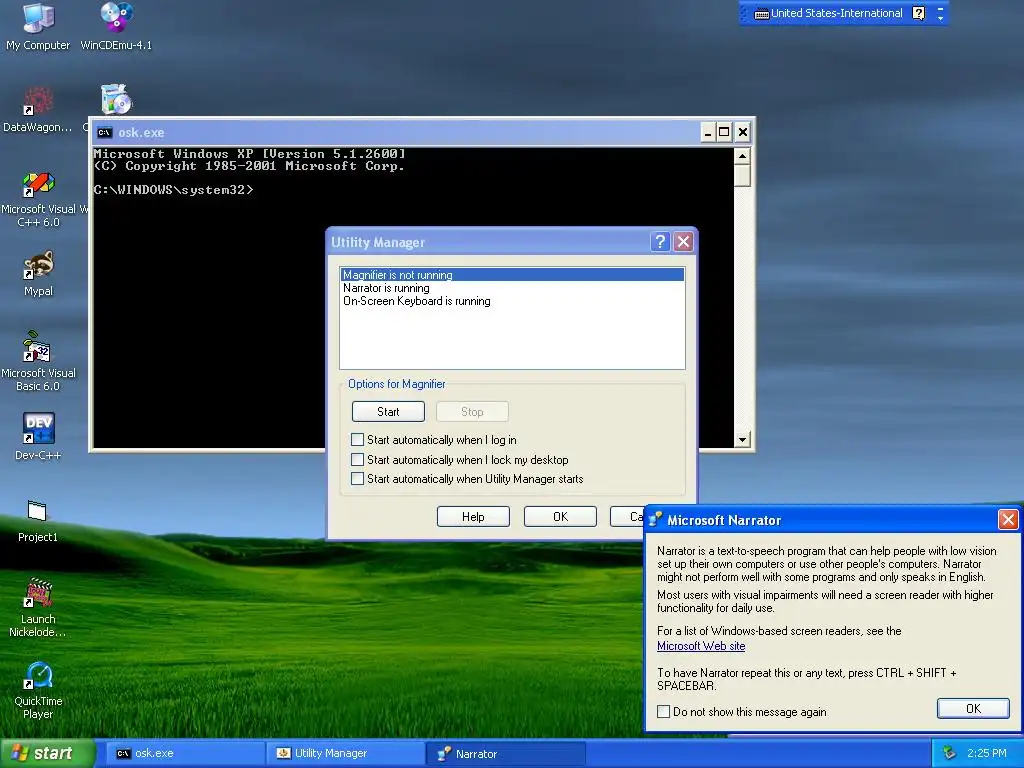Enable Start automatically when I log in
The image size is (1024, 768).
[x=357, y=440]
